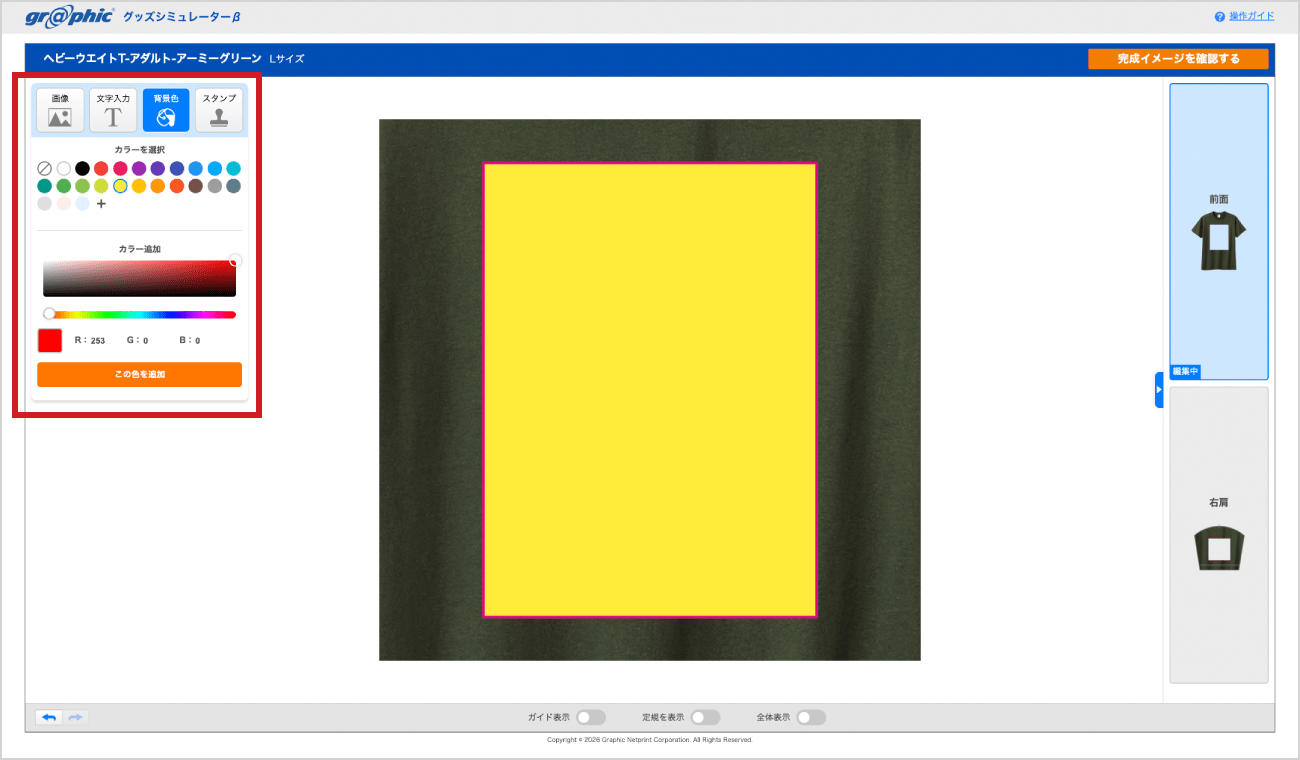Screen dimensions: 1300x760
Task: Open the 文字入力 text input tab
Action: coord(113,110)
